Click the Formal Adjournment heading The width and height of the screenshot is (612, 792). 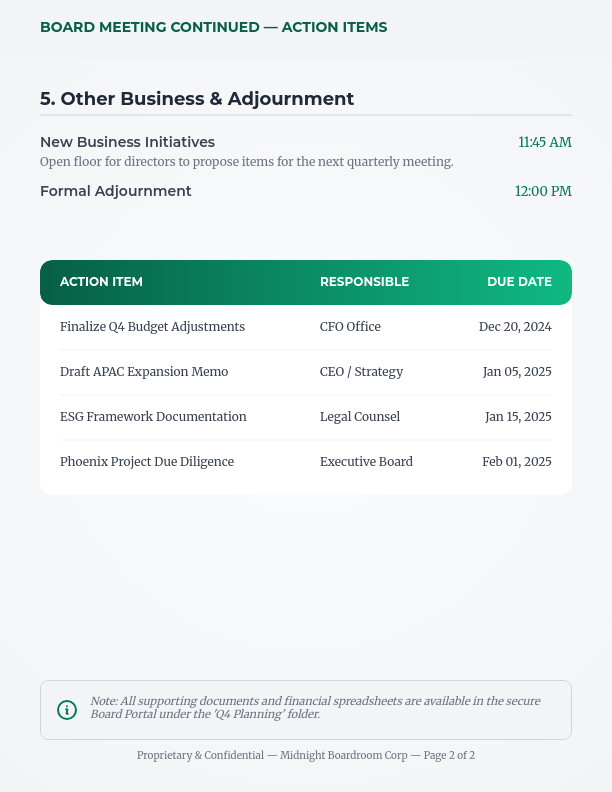115,191
